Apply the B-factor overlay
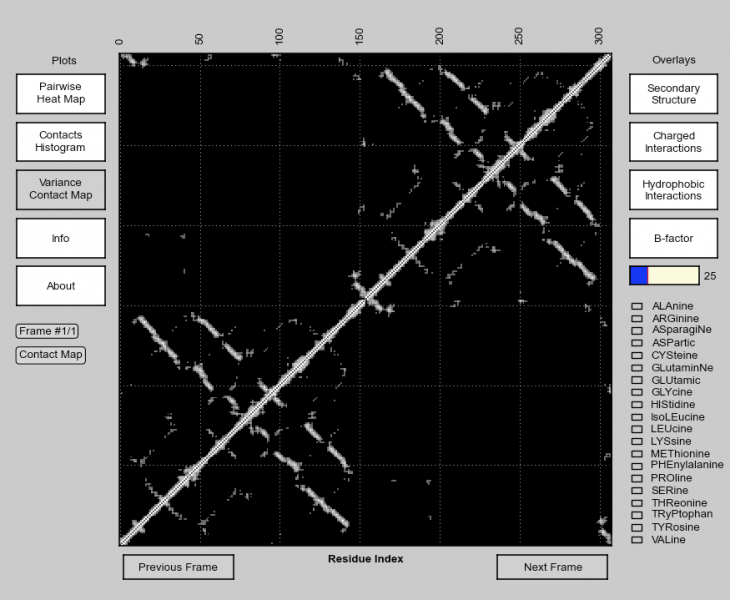Viewport: 730px width, 600px height. [x=673, y=238]
